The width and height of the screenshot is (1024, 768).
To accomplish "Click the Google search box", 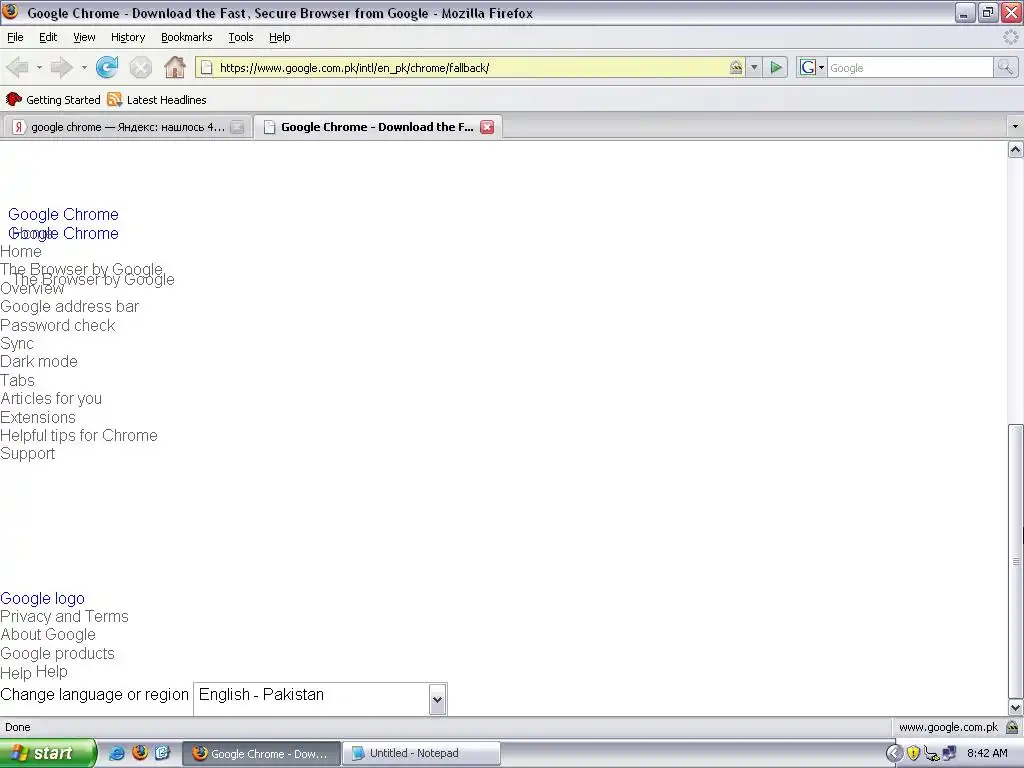I will click(910, 67).
